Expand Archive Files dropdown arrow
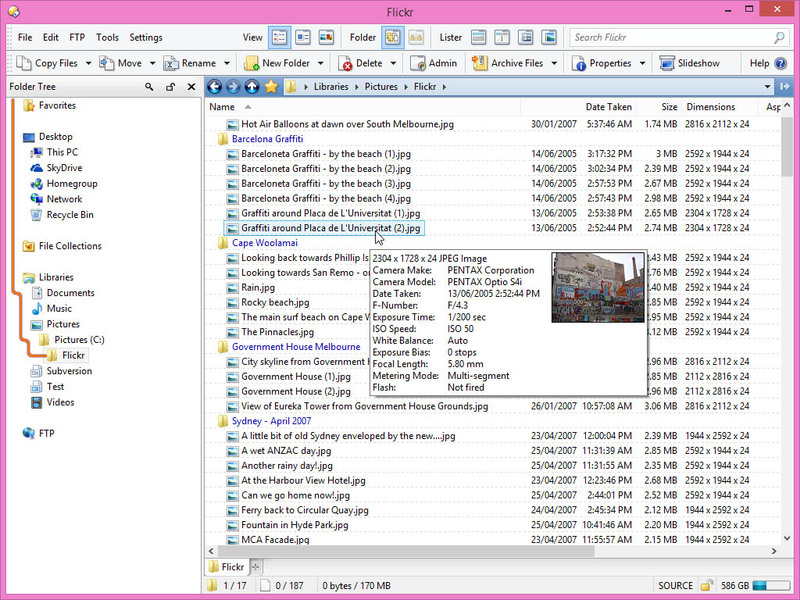This screenshot has width=800, height=600. (554, 63)
